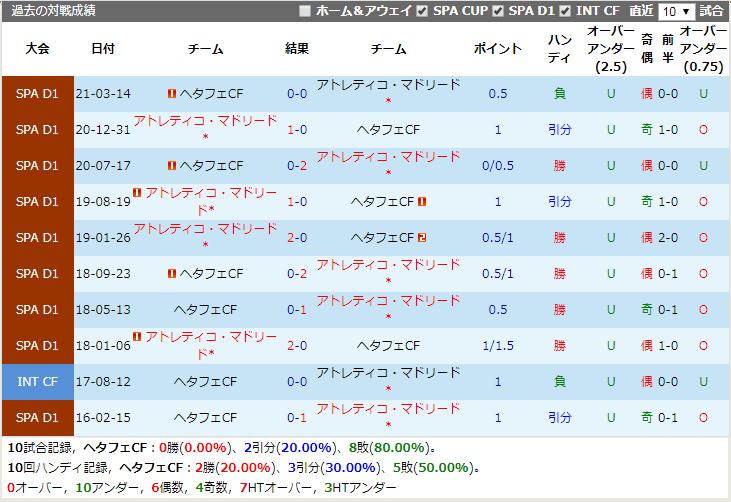Image resolution: width=731 pixels, height=502 pixels.
Task: Click the 0.5/1 point value on 19-01-26
Action: tap(498, 238)
